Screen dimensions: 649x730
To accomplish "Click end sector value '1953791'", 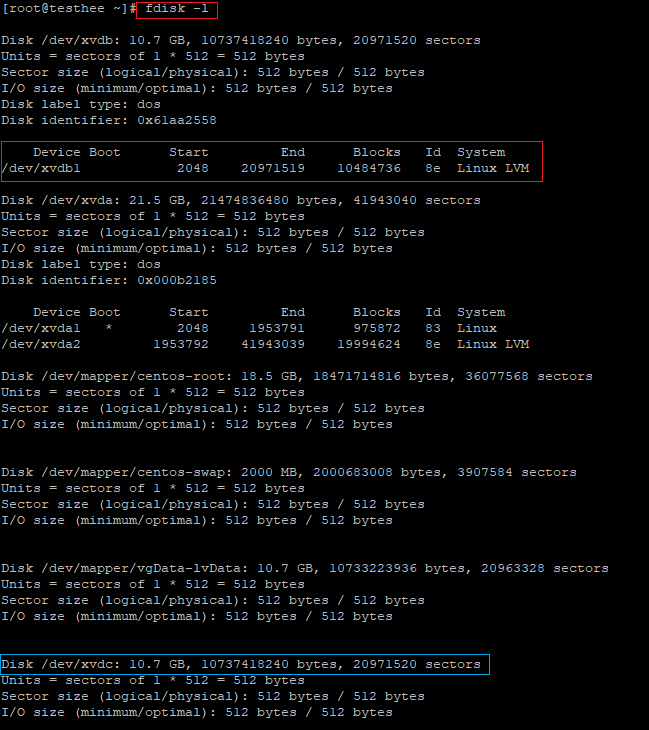I will click(x=277, y=329).
